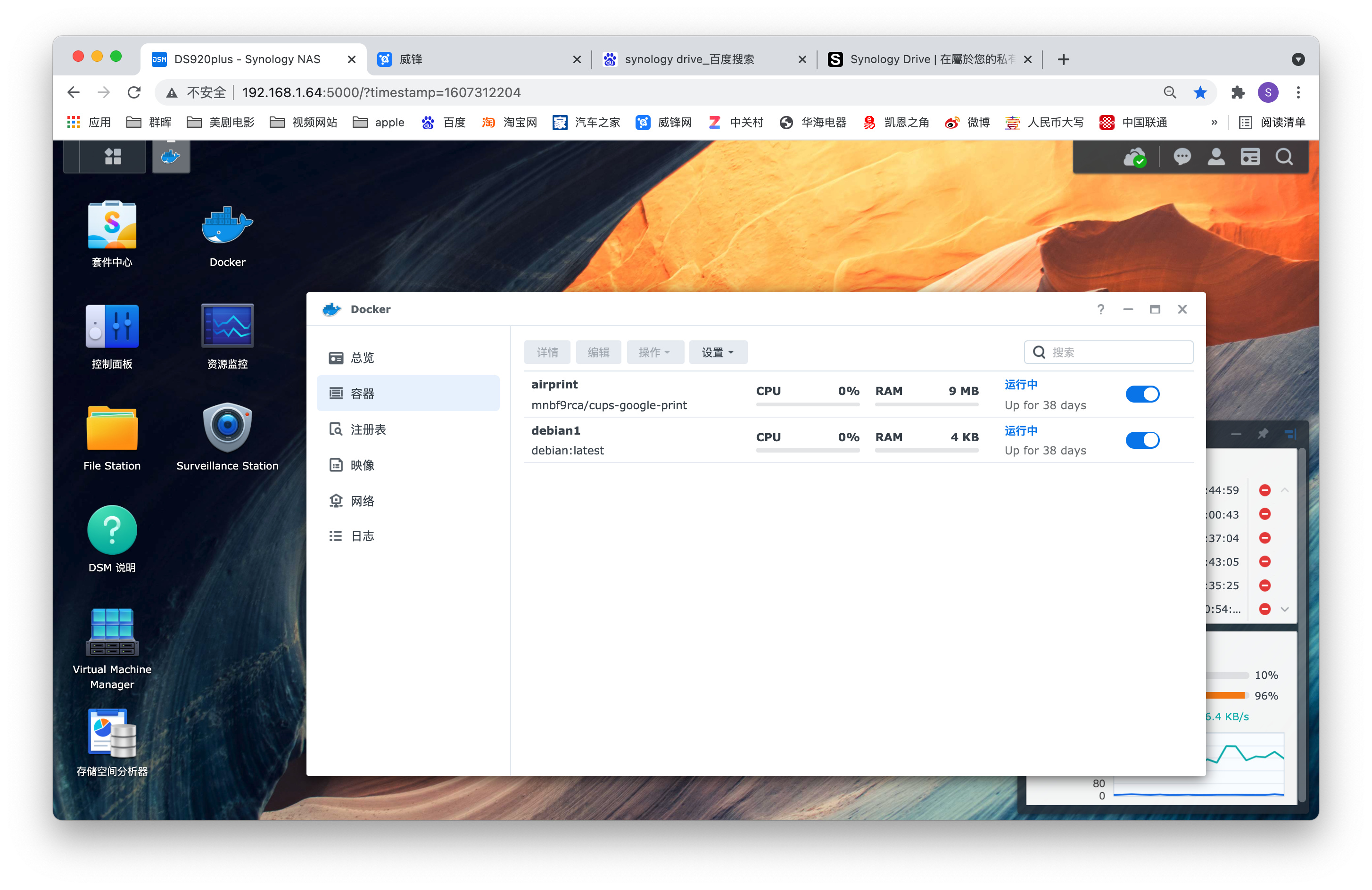Click the DSM taskbar search magnifier icon
The width and height of the screenshot is (1372, 890).
tap(1284, 156)
